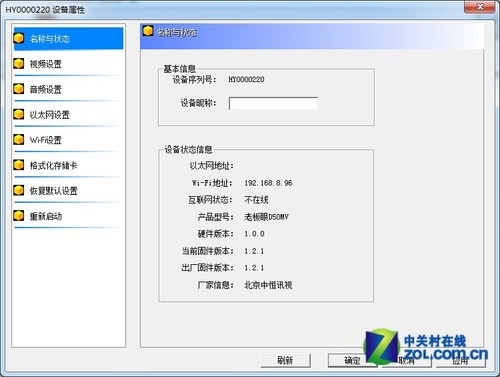The image size is (500, 377).
Task: Click the cube icon beside 名称与状态 in sidebar
Action: [19, 38]
